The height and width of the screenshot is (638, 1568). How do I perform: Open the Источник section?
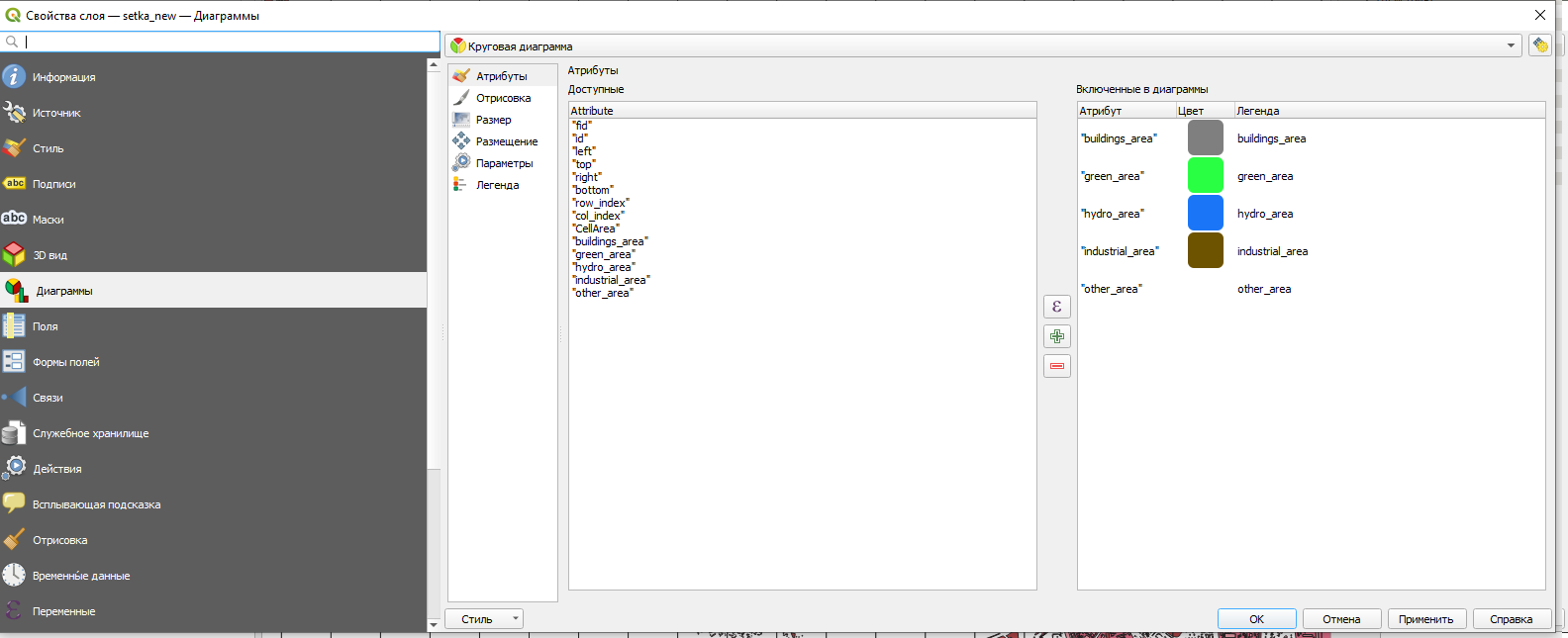coord(56,113)
